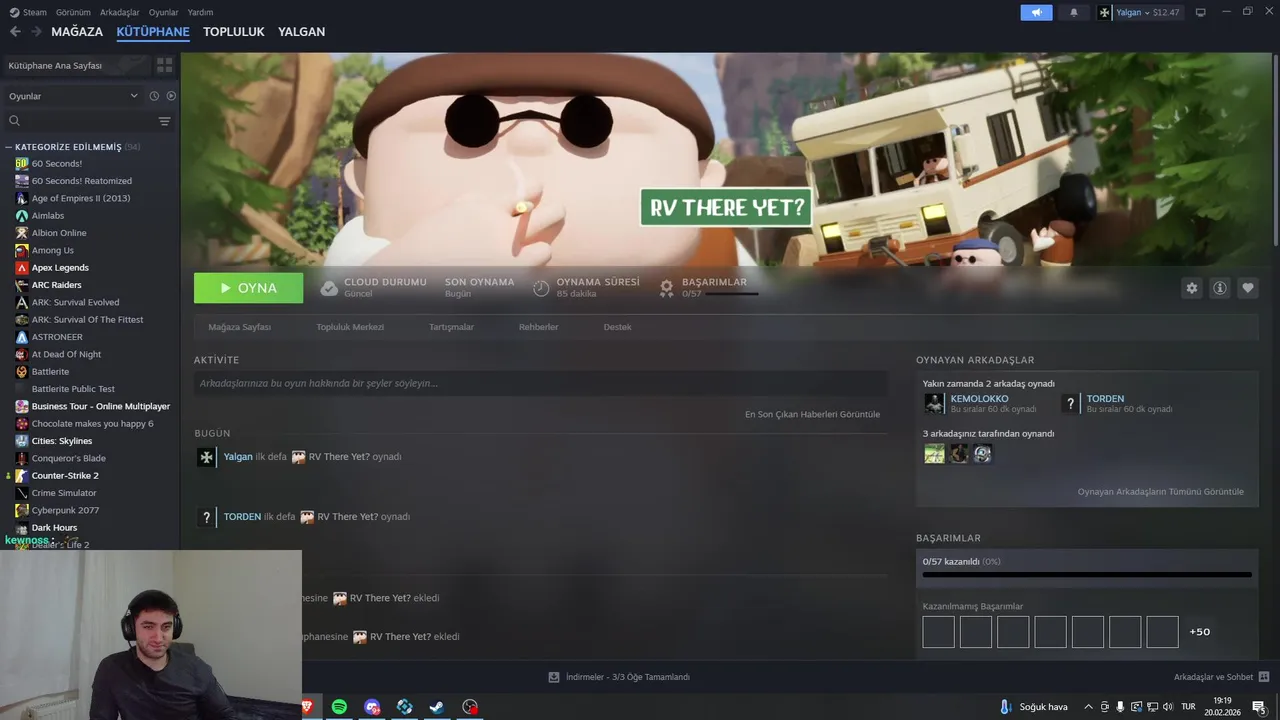Viewport: 1280px width, 720px height.
Task: Click the achievements gear badge icon
Action: click(x=666, y=288)
